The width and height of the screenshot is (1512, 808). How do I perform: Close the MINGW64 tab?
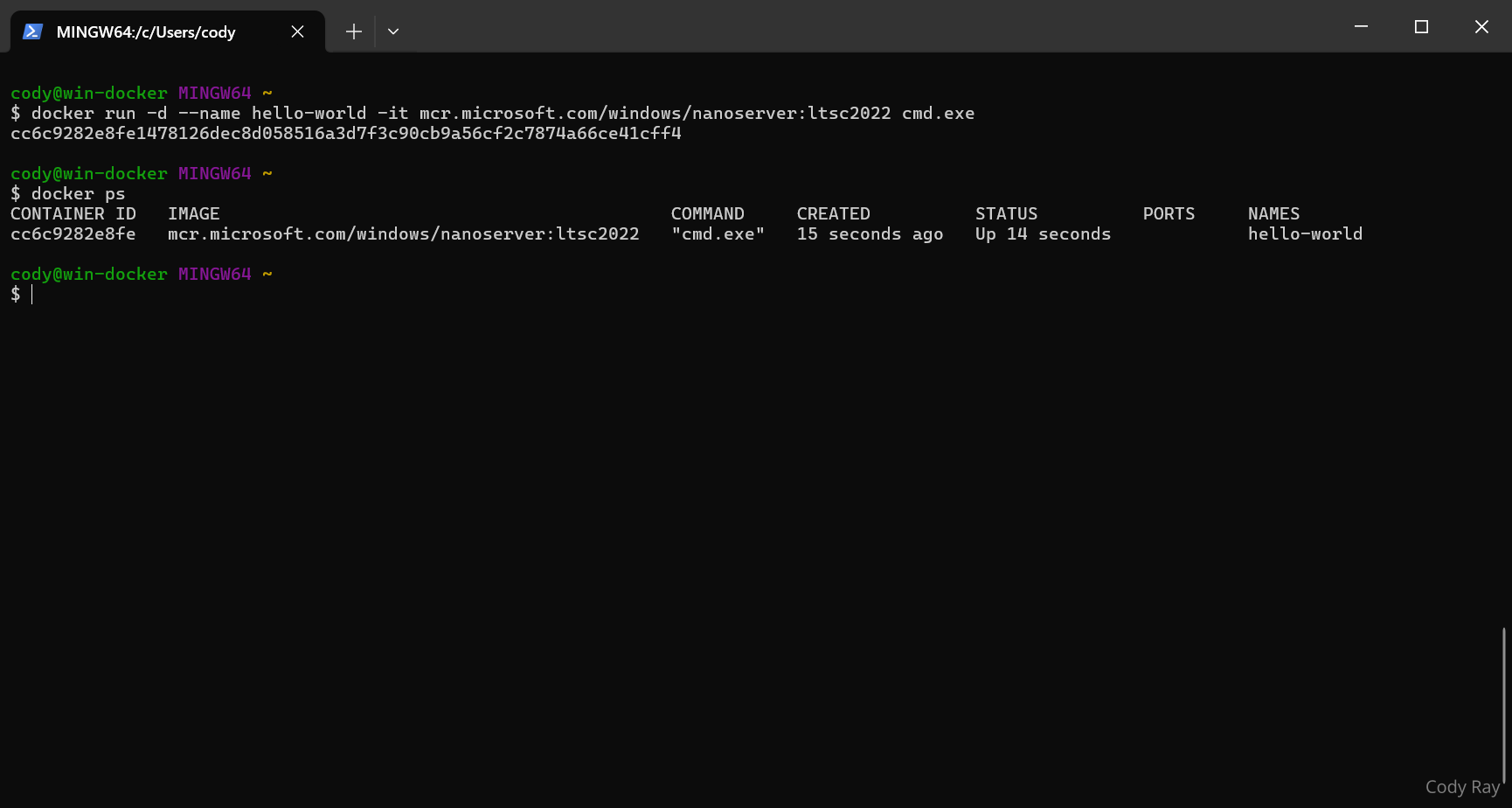pos(297,31)
